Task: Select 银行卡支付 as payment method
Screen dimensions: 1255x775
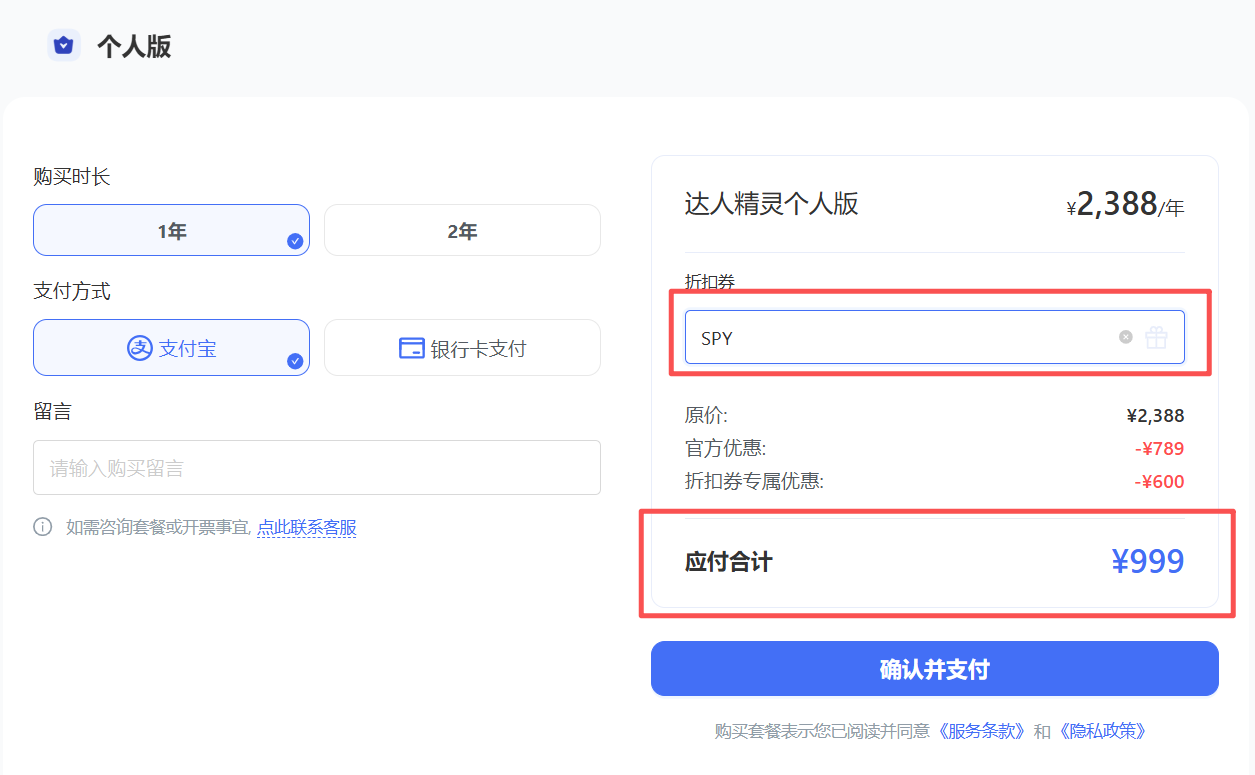Action: tap(462, 347)
